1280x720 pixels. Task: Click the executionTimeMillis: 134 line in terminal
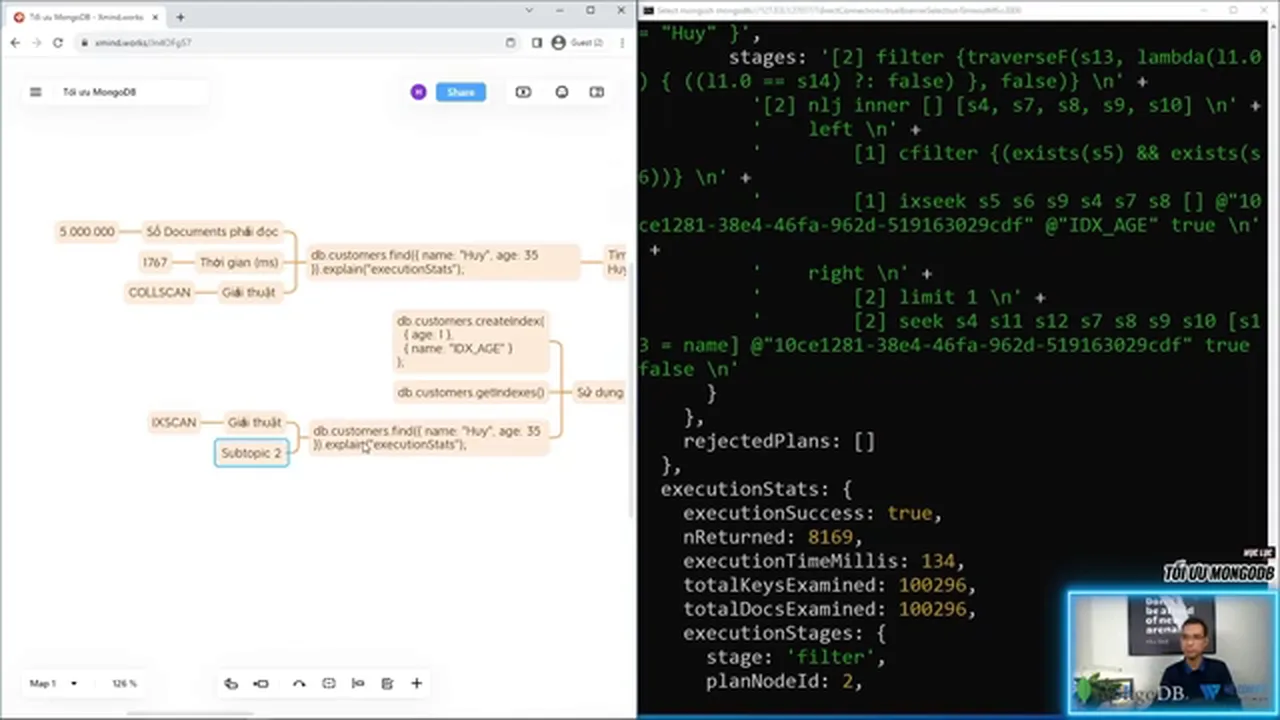tap(823, 561)
